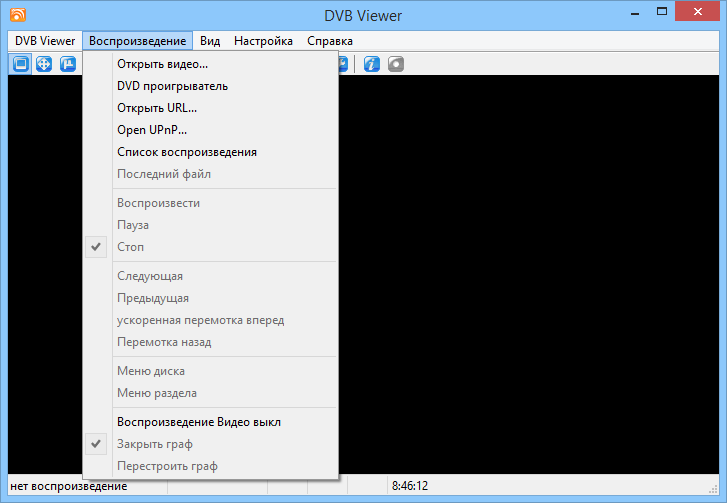Click the DVB Viewer orange title bar icon
Viewport: 727px width, 503px height.
click(18, 15)
